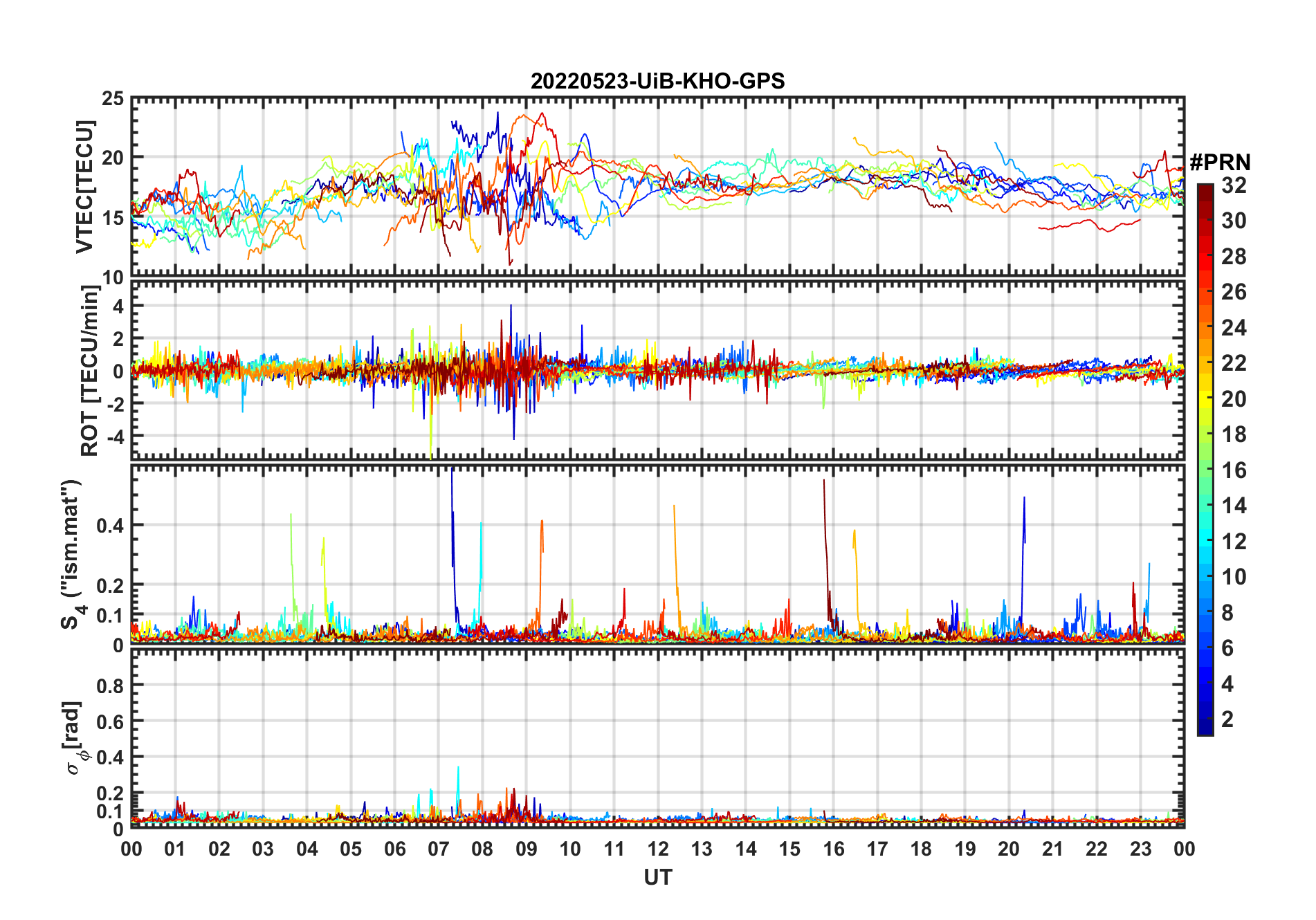Click the S4 ("ism.mat") axis label

(73, 554)
